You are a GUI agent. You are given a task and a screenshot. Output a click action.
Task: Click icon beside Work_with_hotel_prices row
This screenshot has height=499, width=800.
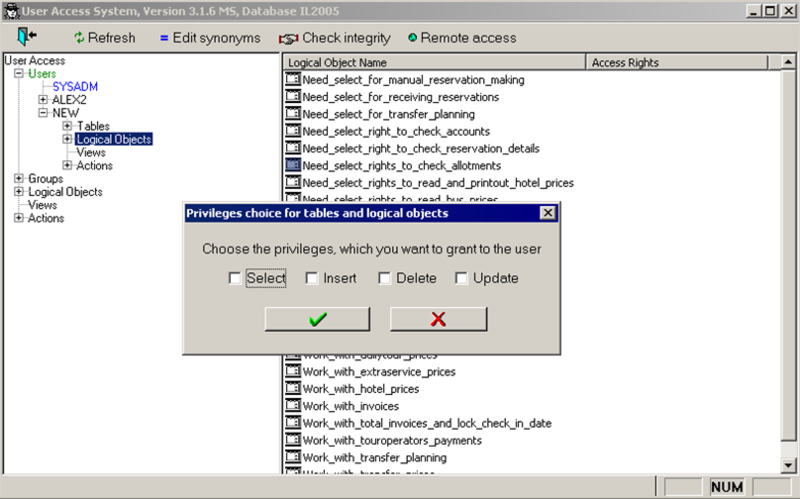tap(293, 389)
